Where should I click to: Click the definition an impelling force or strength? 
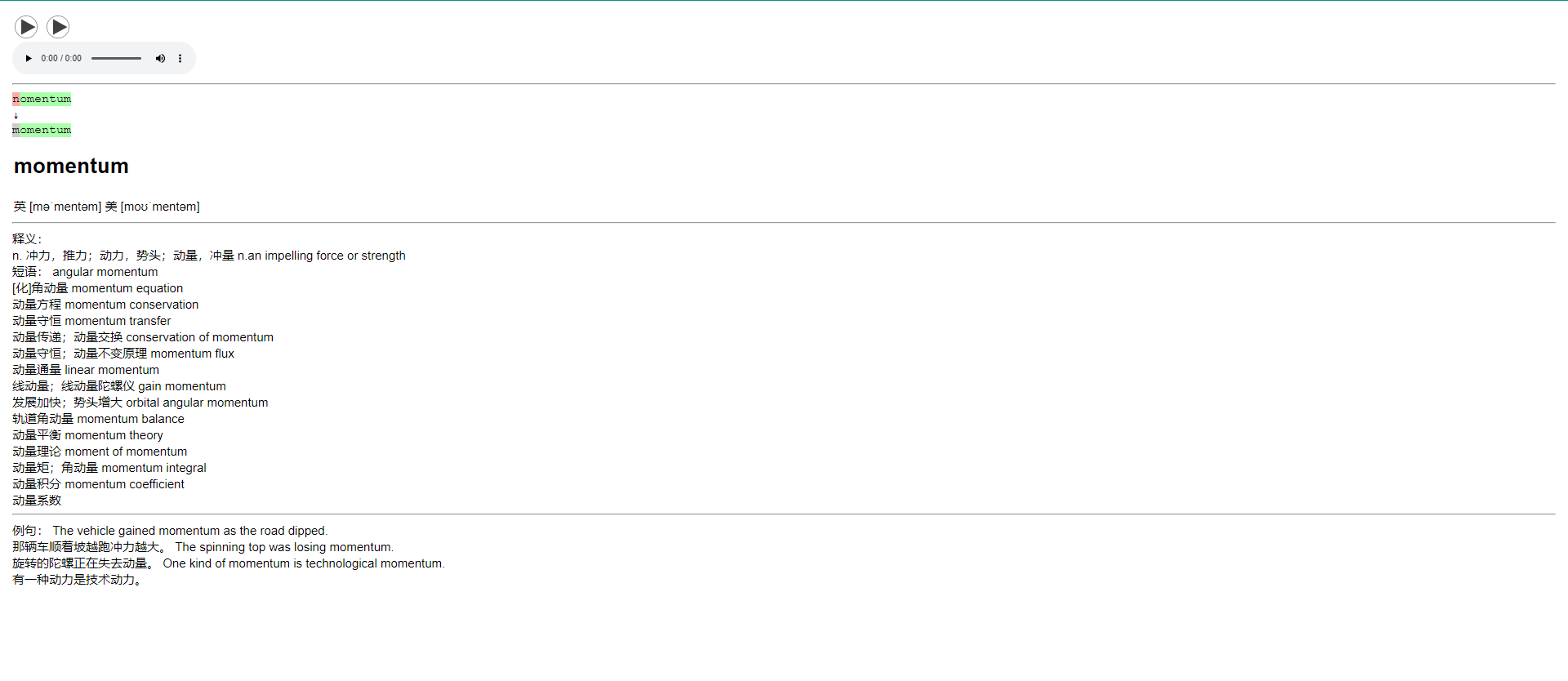pos(327,256)
